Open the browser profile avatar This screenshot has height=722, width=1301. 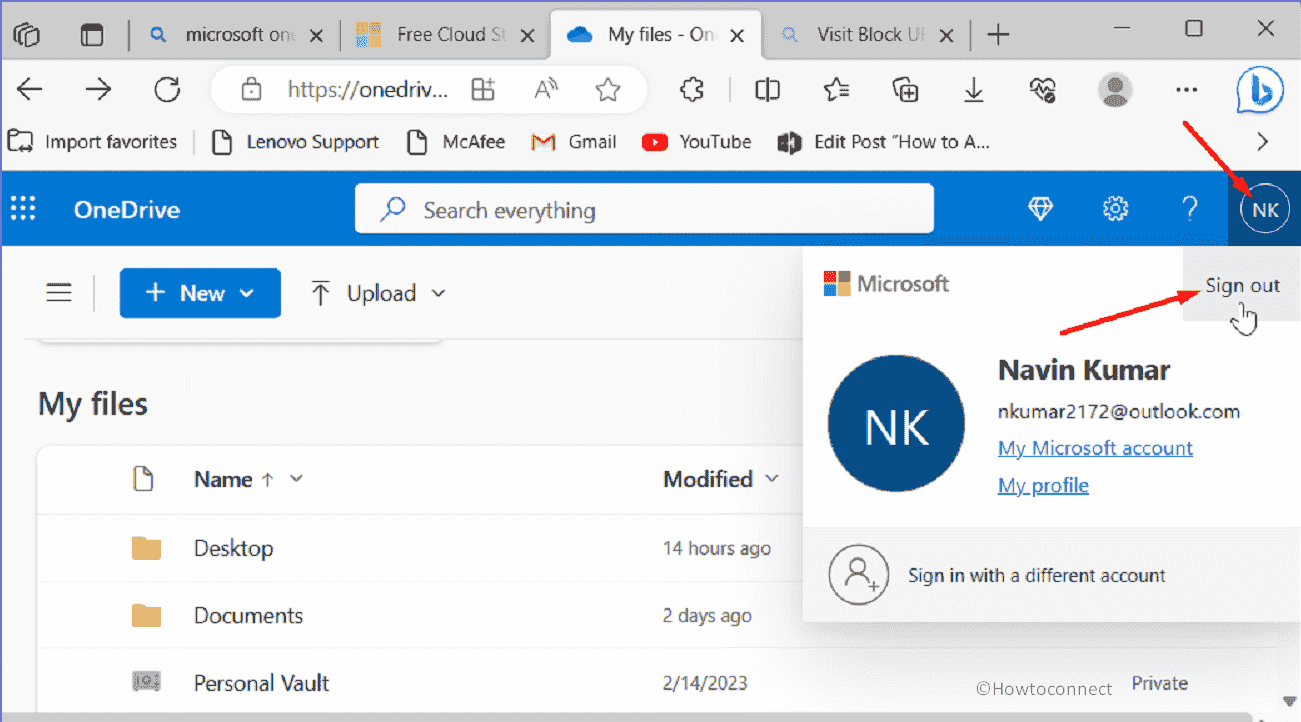pyautogui.click(x=1115, y=90)
